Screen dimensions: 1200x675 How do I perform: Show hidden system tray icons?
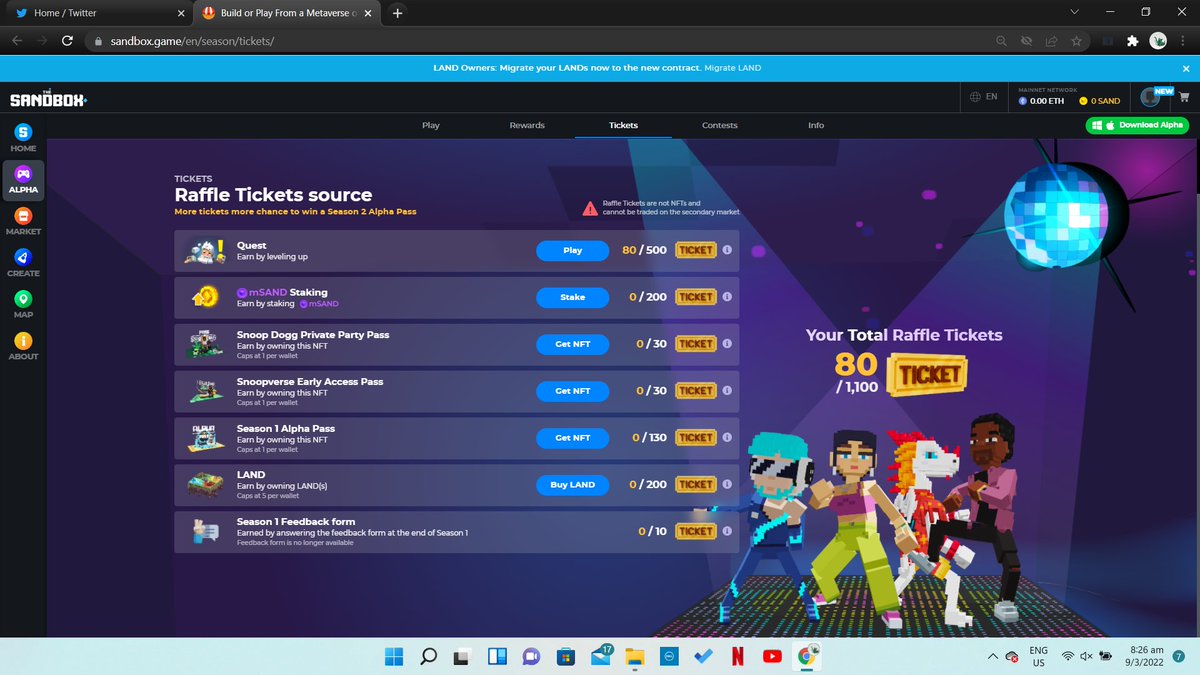click(992, 656)
